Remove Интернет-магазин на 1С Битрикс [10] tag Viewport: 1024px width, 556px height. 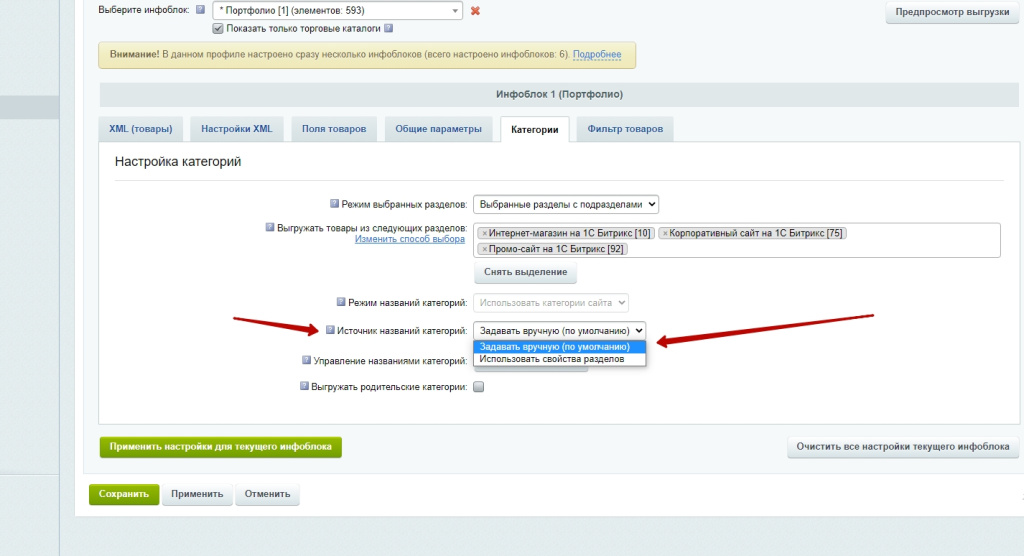click(x=485, y=233)
